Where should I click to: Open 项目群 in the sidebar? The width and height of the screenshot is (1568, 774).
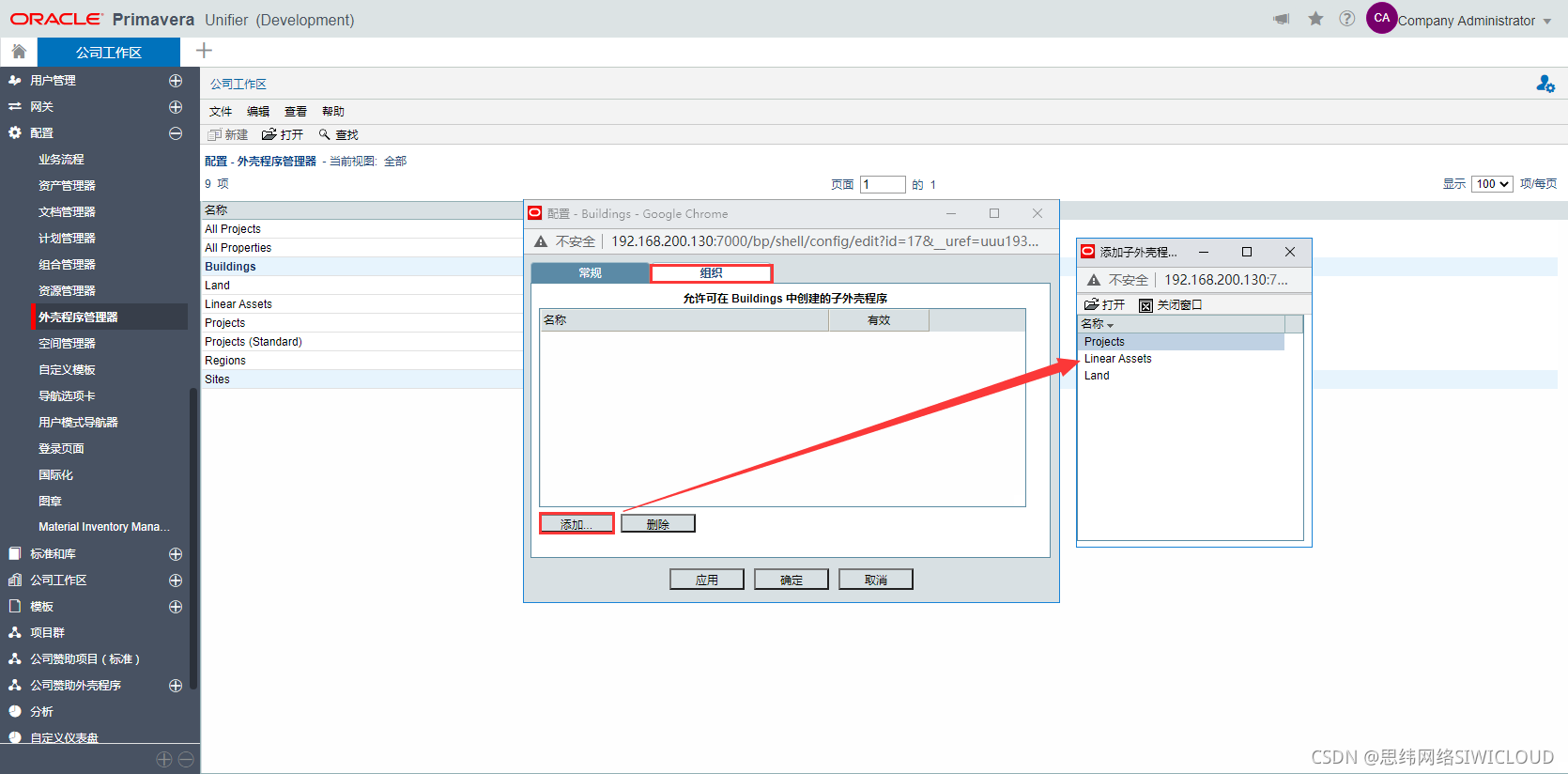pos(47,633)
